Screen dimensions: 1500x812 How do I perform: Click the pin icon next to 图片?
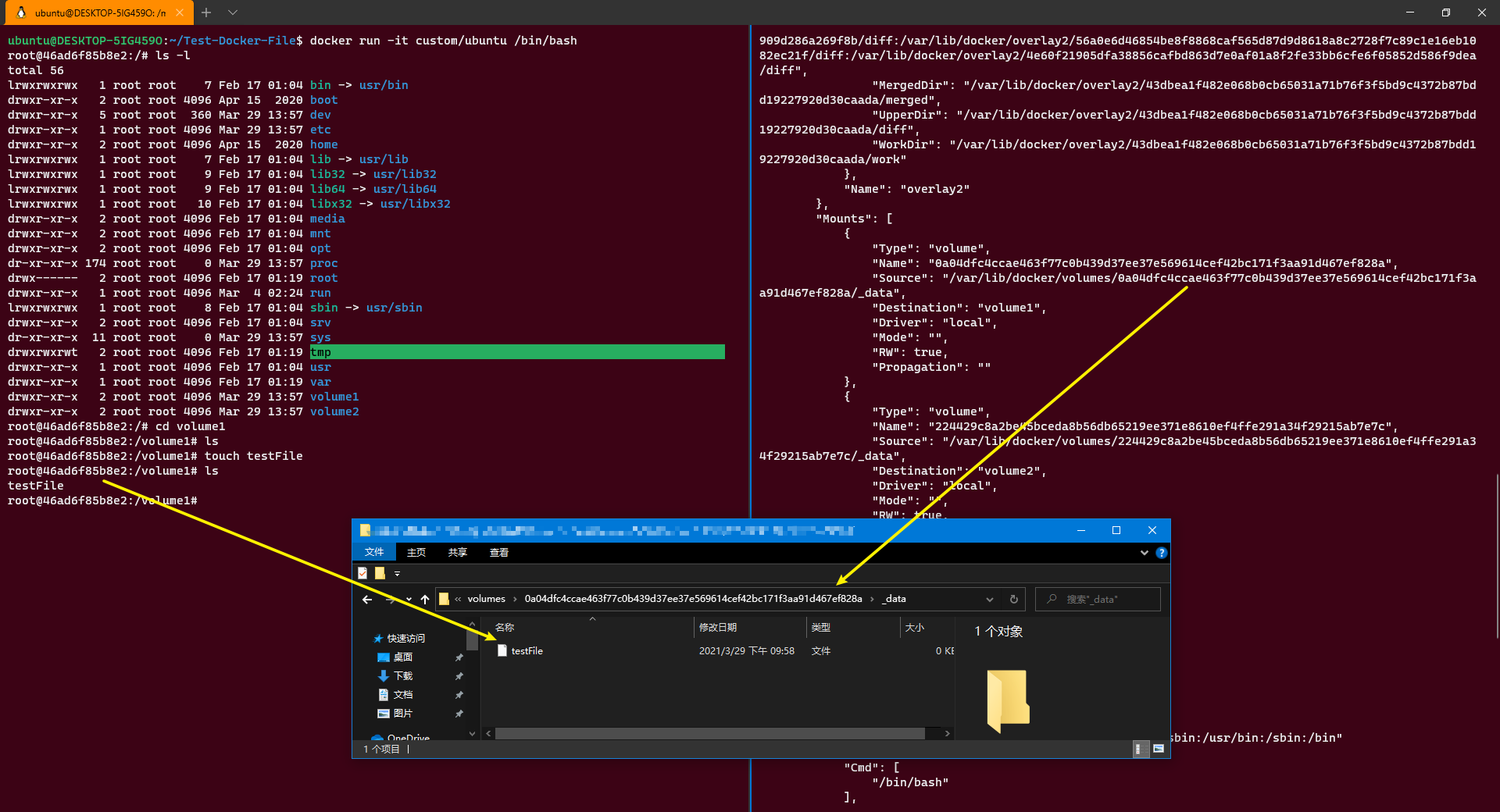click(459, 714)
